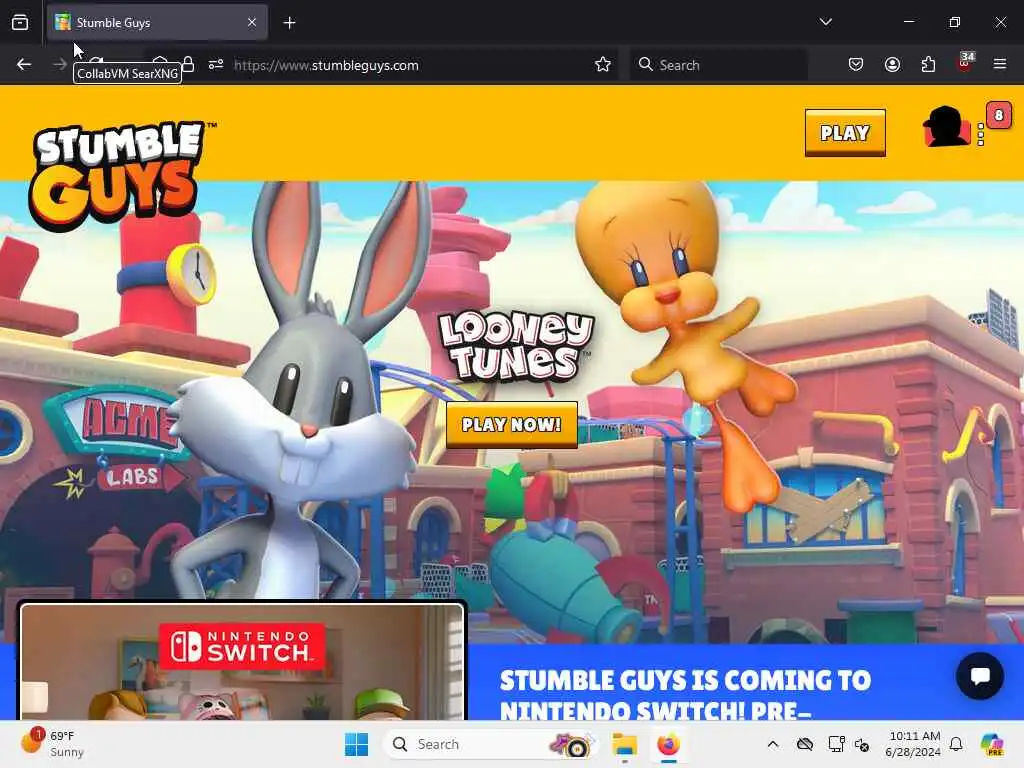Screen dimensions: 1024x768
Task: Click the Looney Tunes logo
Action: (x=516, y=346)
